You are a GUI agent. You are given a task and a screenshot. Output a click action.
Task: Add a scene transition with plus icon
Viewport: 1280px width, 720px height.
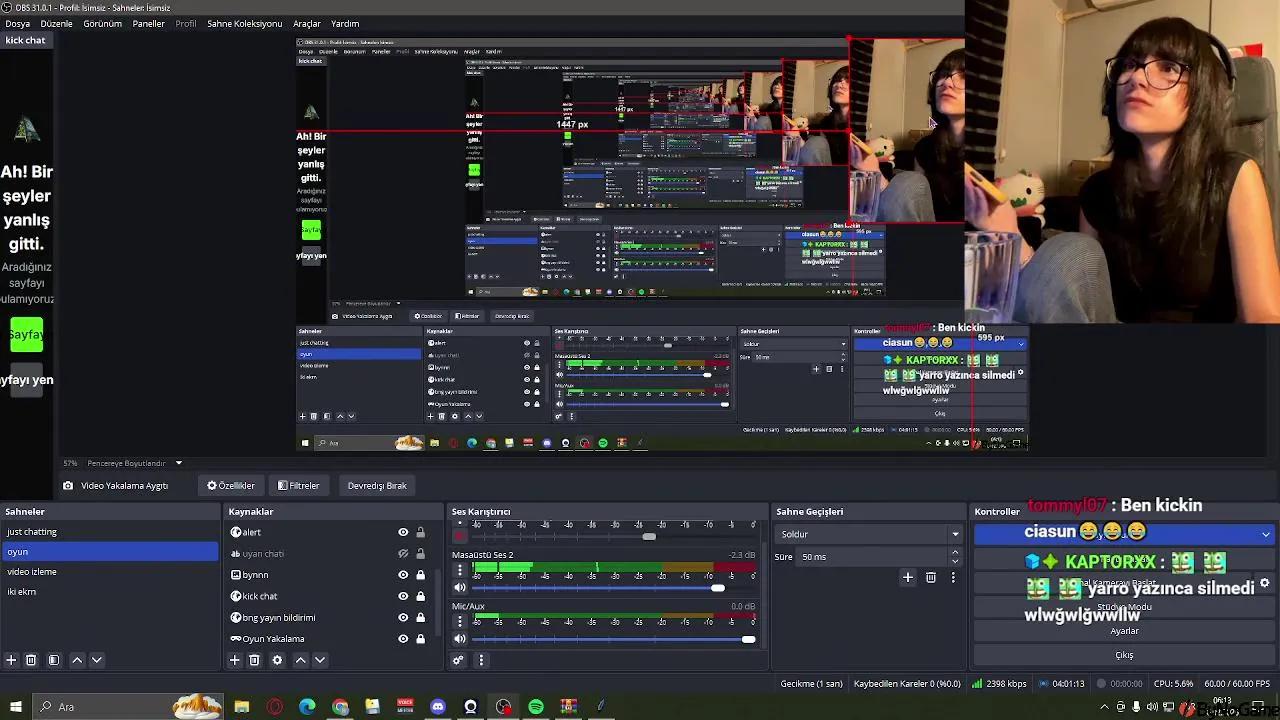908,577
